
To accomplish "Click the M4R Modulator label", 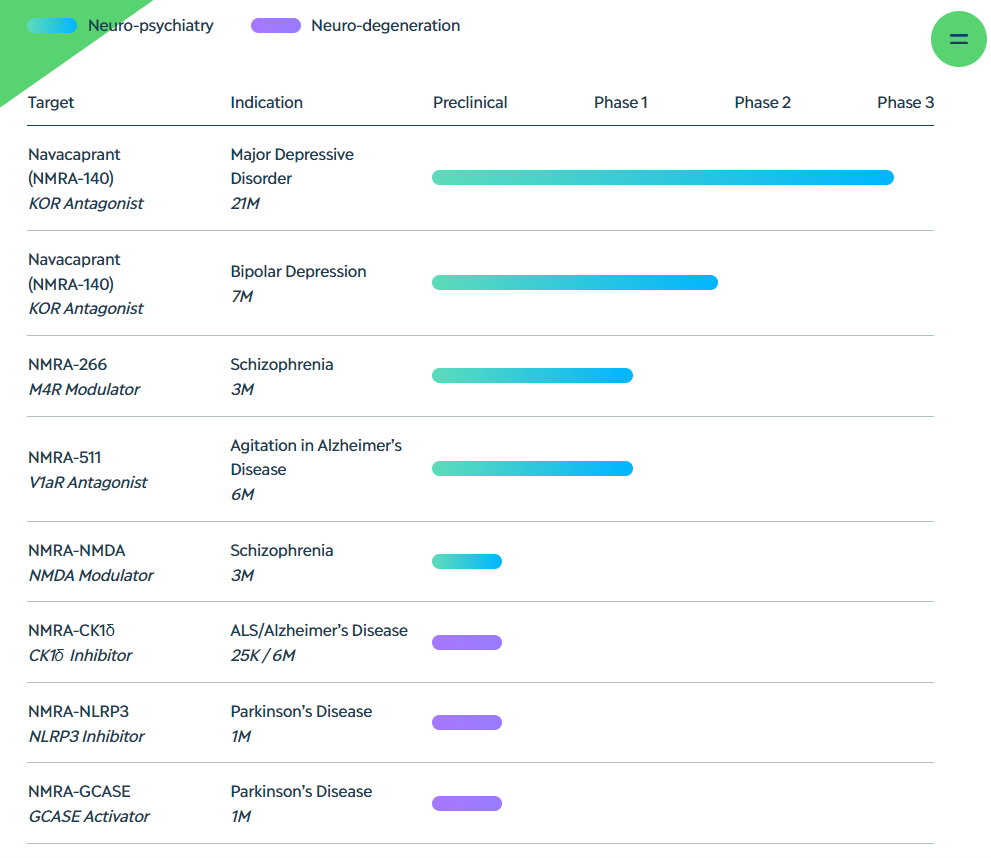I will click(84, 390).
